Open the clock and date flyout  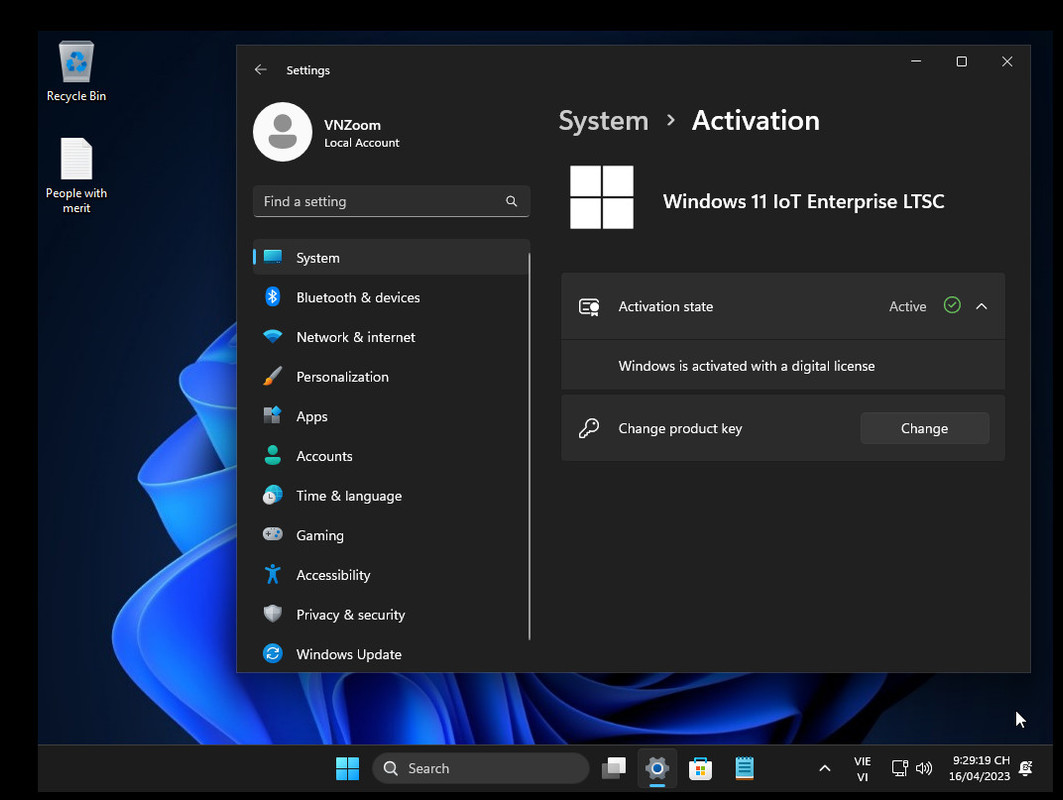979,768
